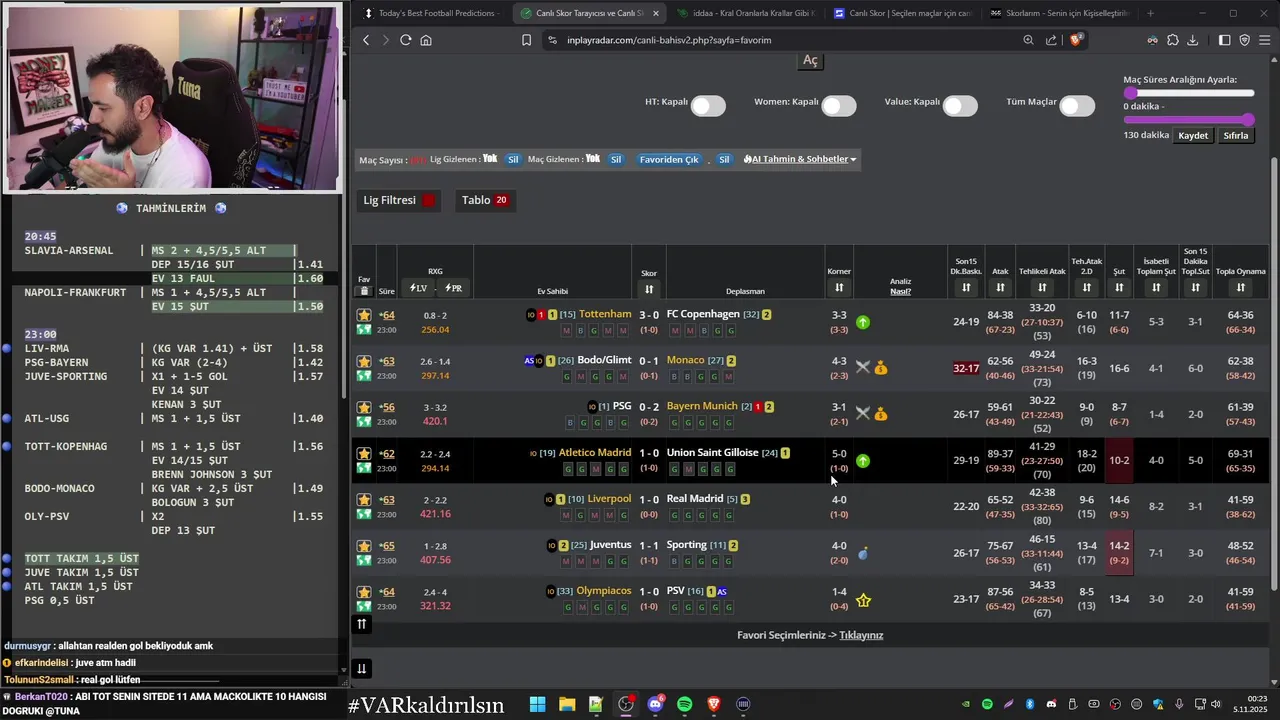
Task: Sort by Topla Oynama column arrows
Action: pyautogui.click(x=1240, y=288)
